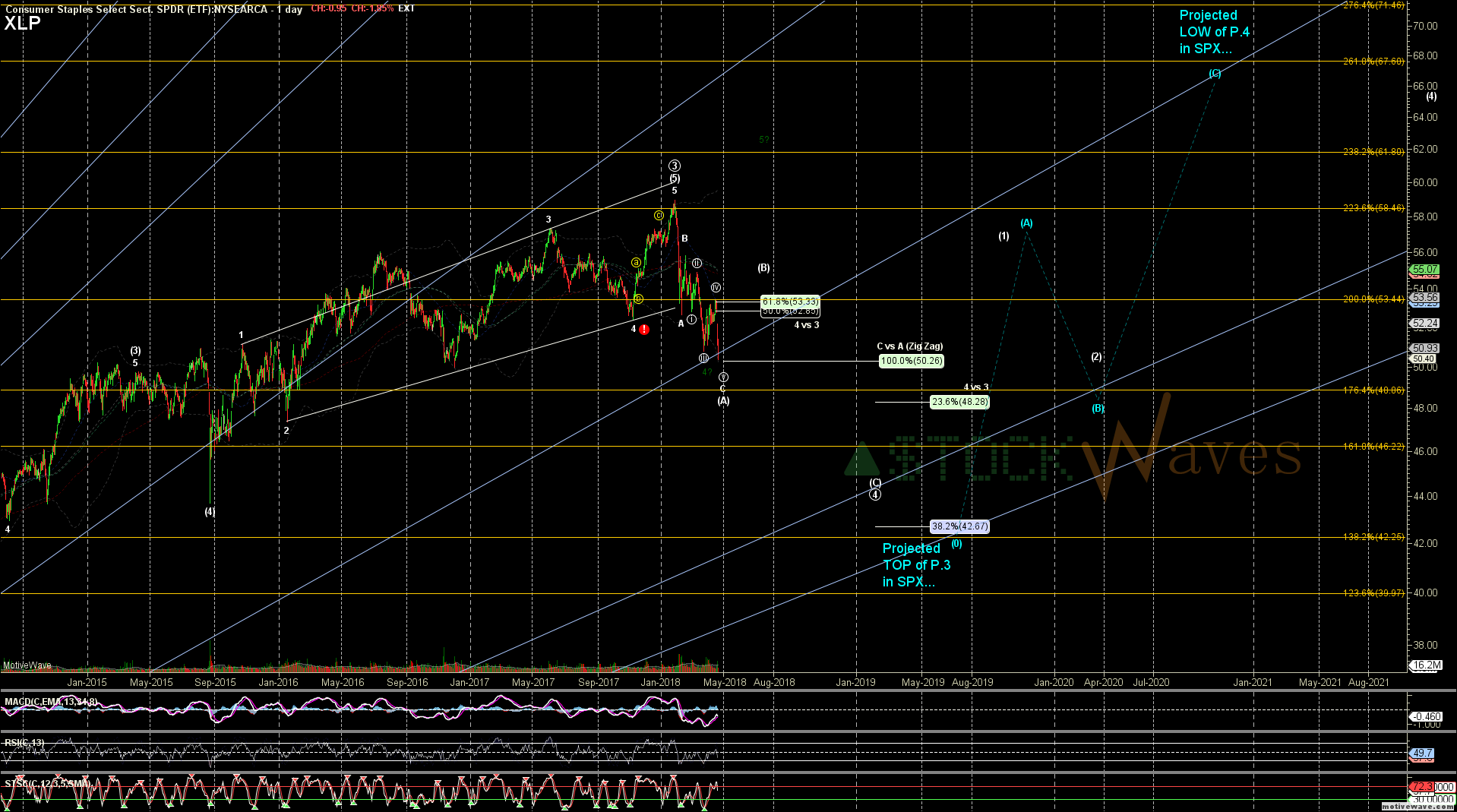Click the cyan (B) projection label
The height and width of the screenshot is (812, 1457).
[1098, 409]
